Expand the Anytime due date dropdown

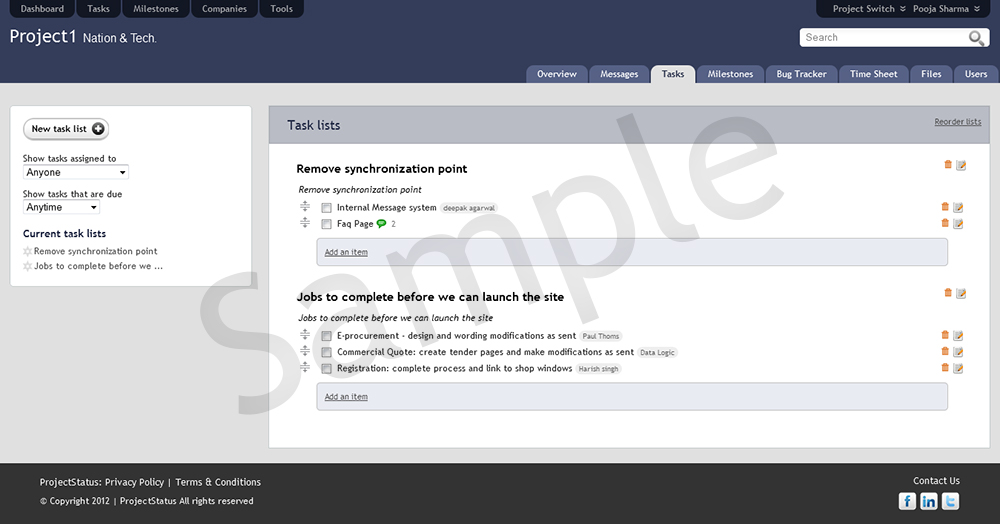(61, 208)
